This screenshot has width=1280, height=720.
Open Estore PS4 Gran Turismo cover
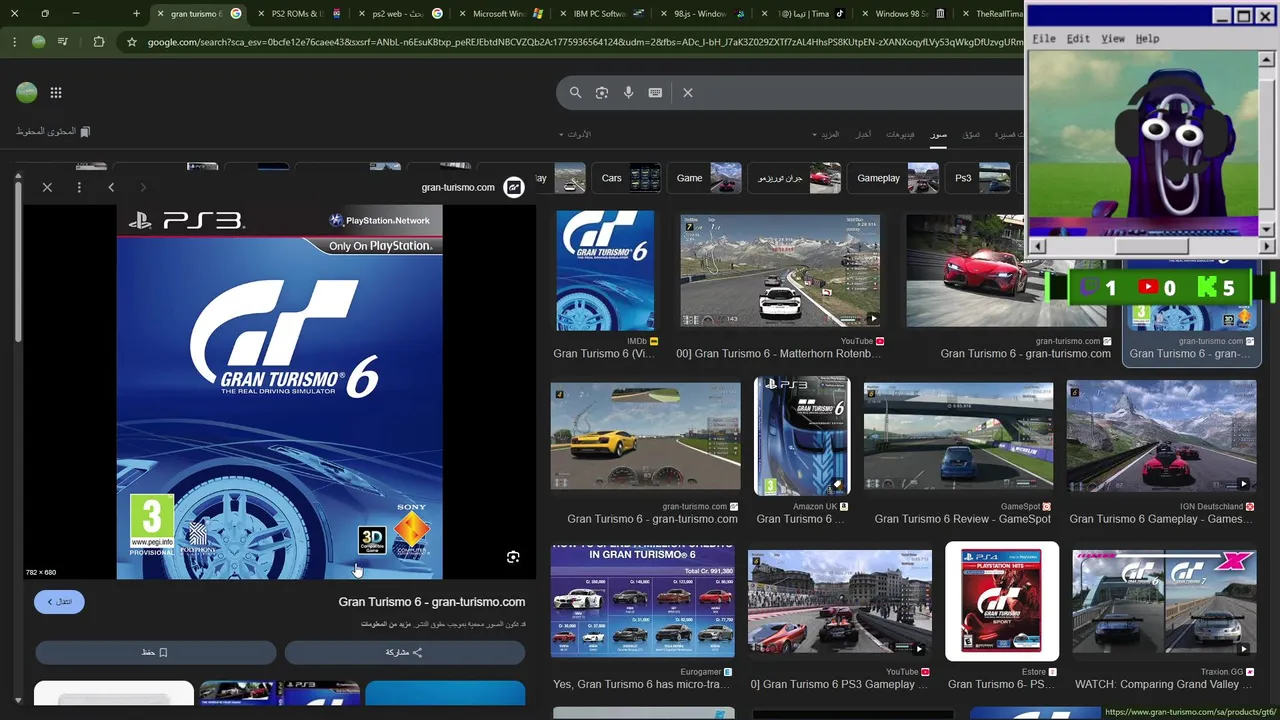(1001, 602)
